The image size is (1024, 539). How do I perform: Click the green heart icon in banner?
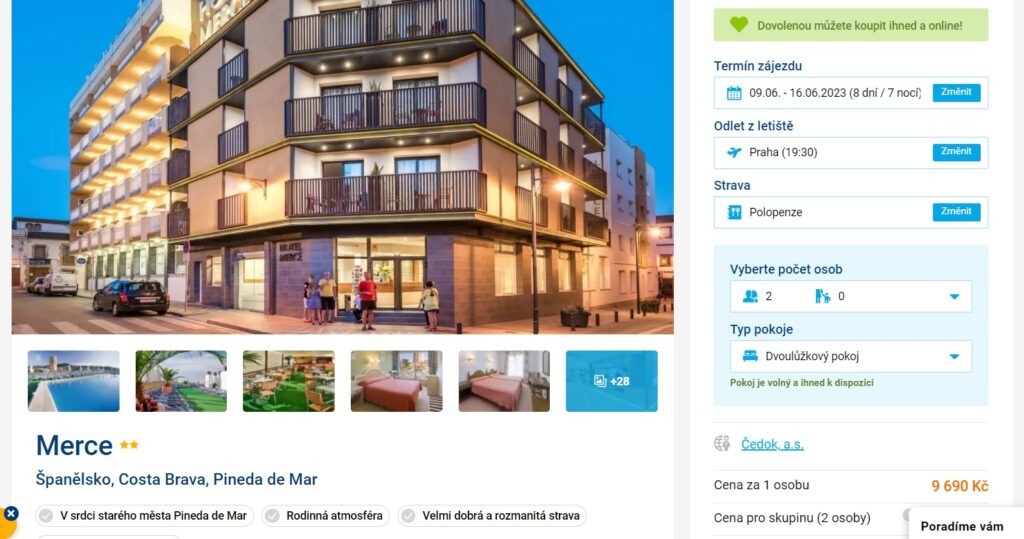tap(739, 25)
